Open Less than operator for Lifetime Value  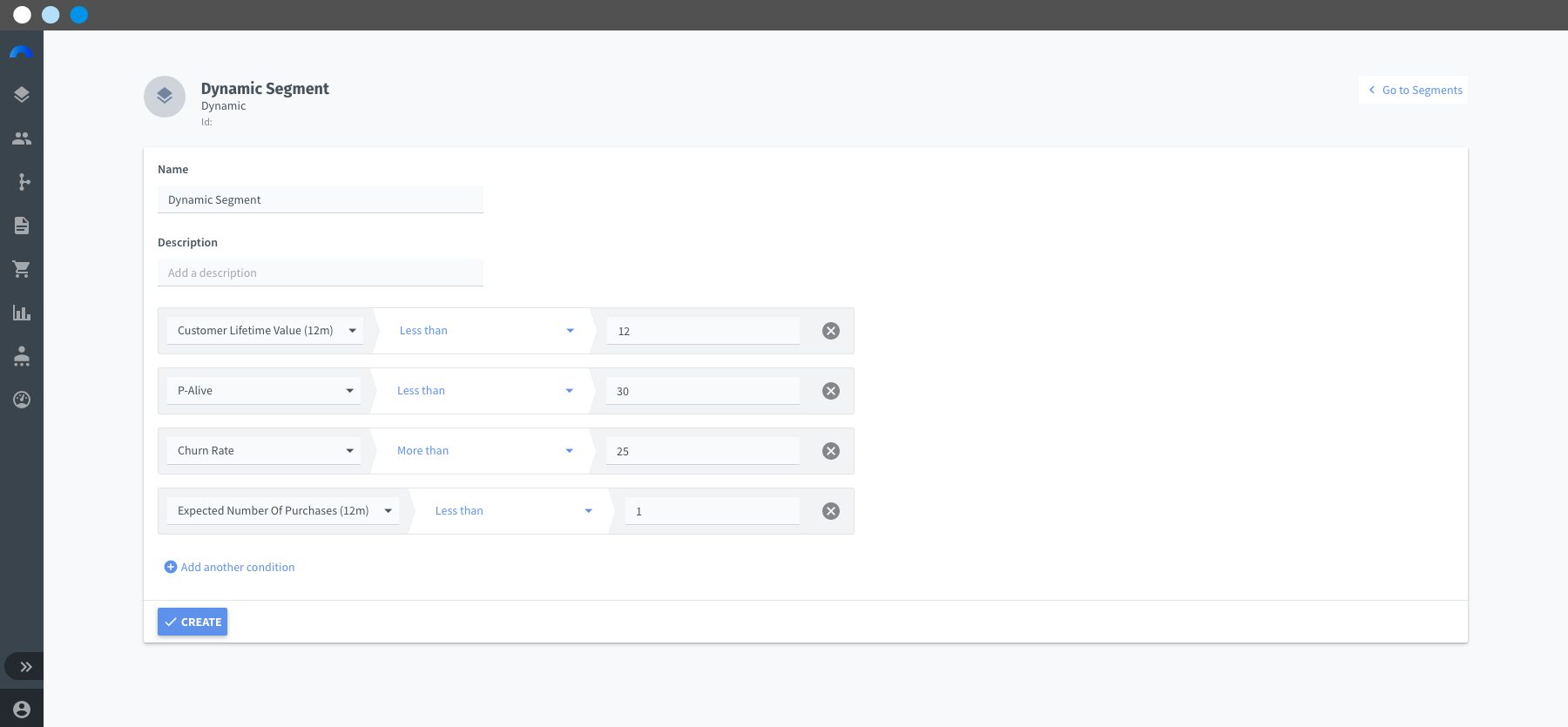486,331
